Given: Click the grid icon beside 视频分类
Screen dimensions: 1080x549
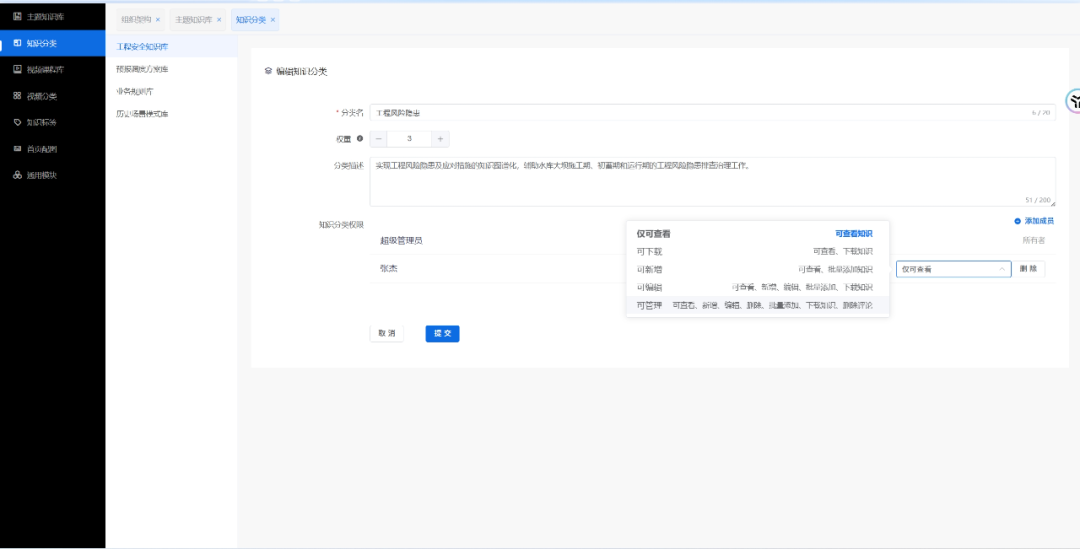Looking at the screenshot, I should [x=17, y=96].
